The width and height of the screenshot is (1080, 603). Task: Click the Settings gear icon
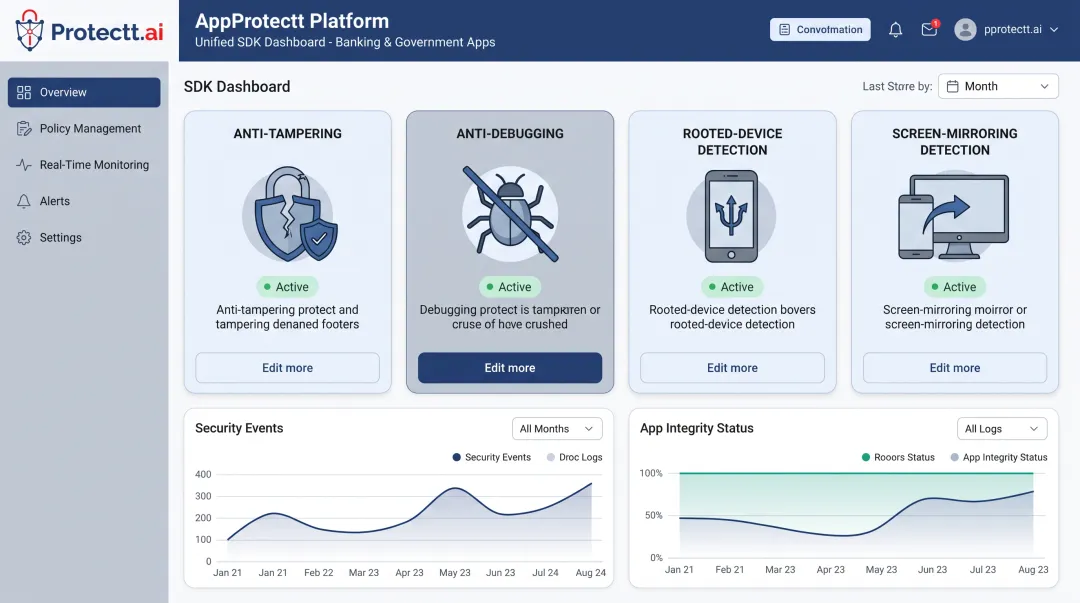click(x=24, y=238)
